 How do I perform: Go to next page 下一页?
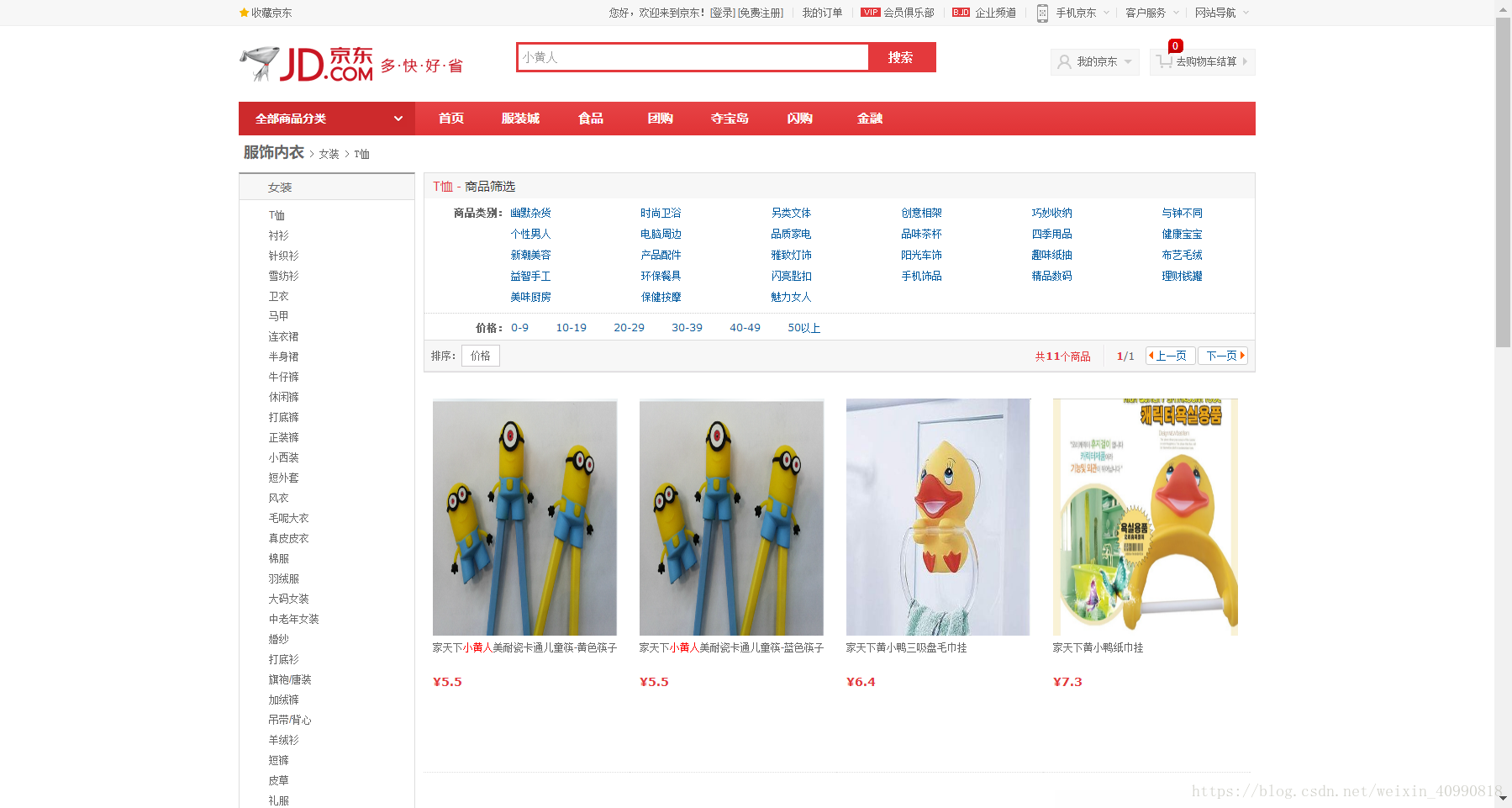1222,356
